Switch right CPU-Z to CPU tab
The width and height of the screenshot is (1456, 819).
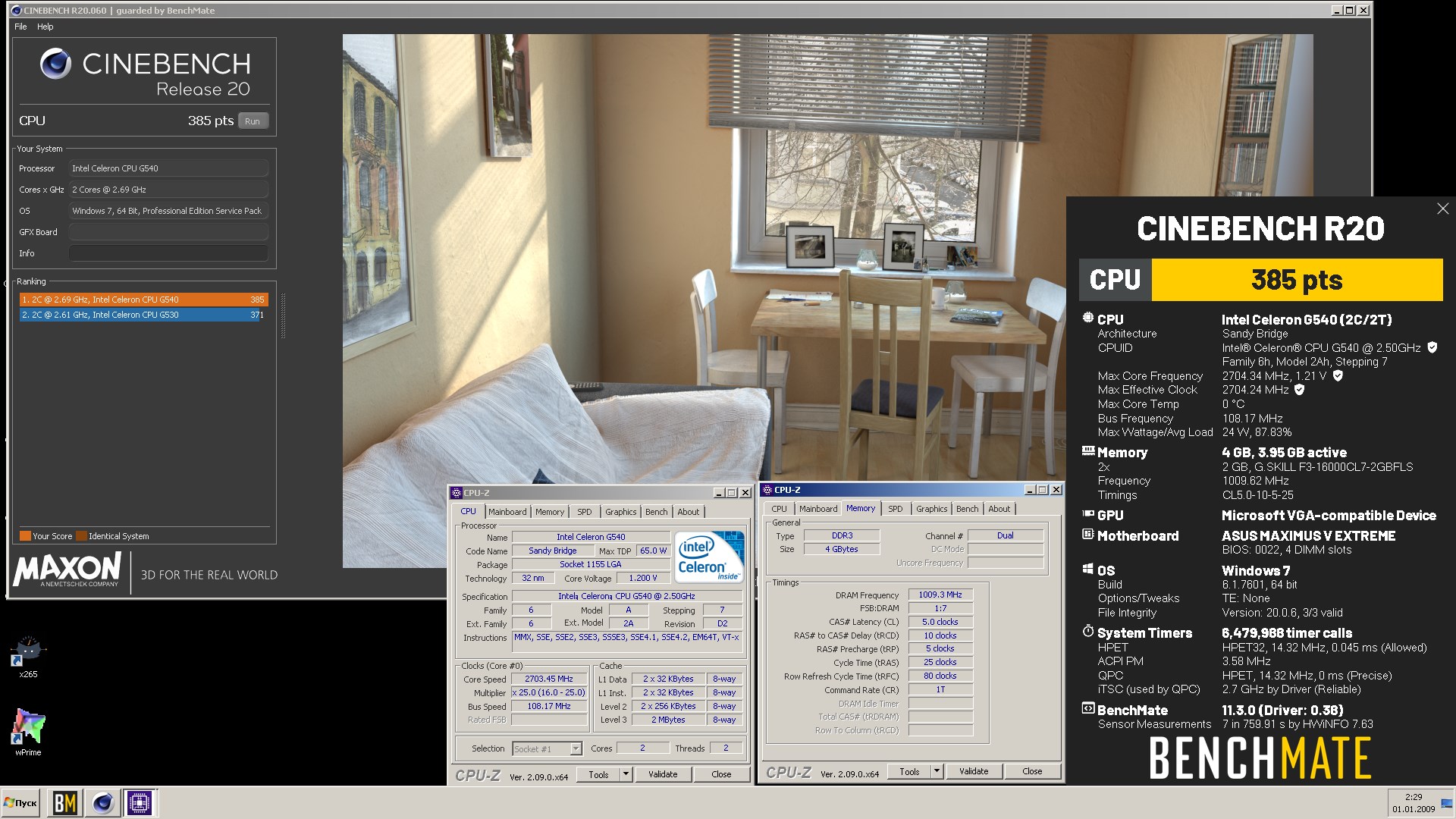(x=779, y=509)
